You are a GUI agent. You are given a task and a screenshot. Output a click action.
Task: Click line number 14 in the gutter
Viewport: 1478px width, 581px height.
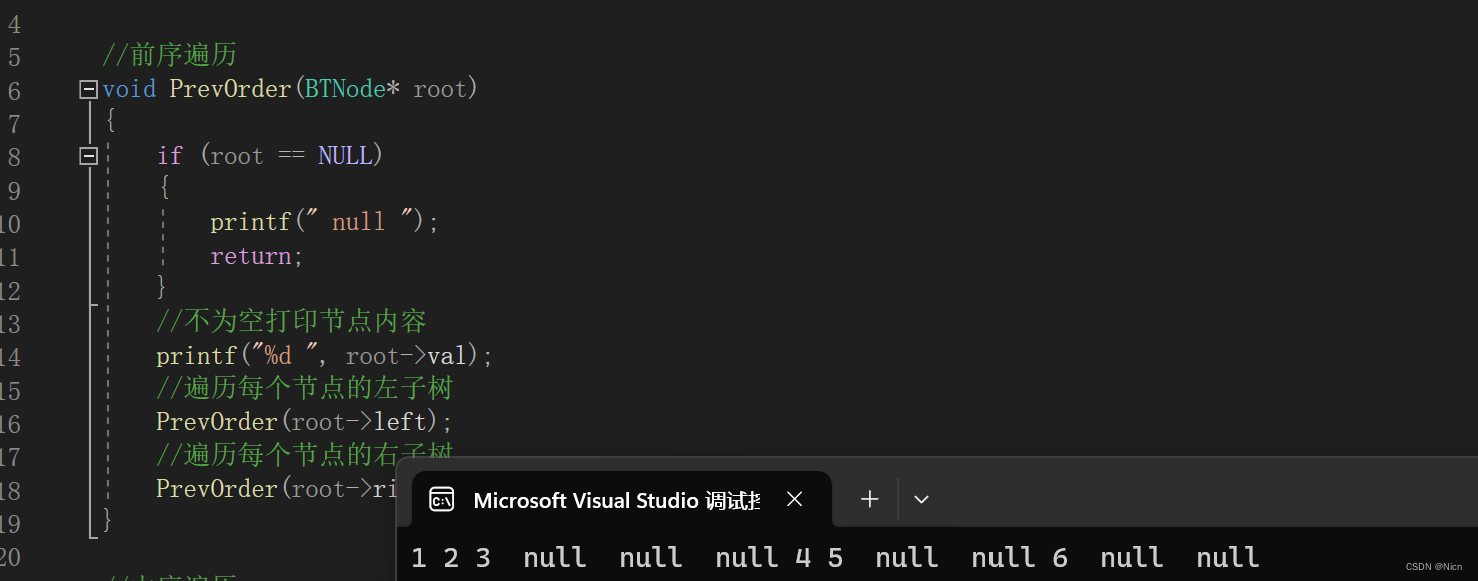tap(10, 357)
